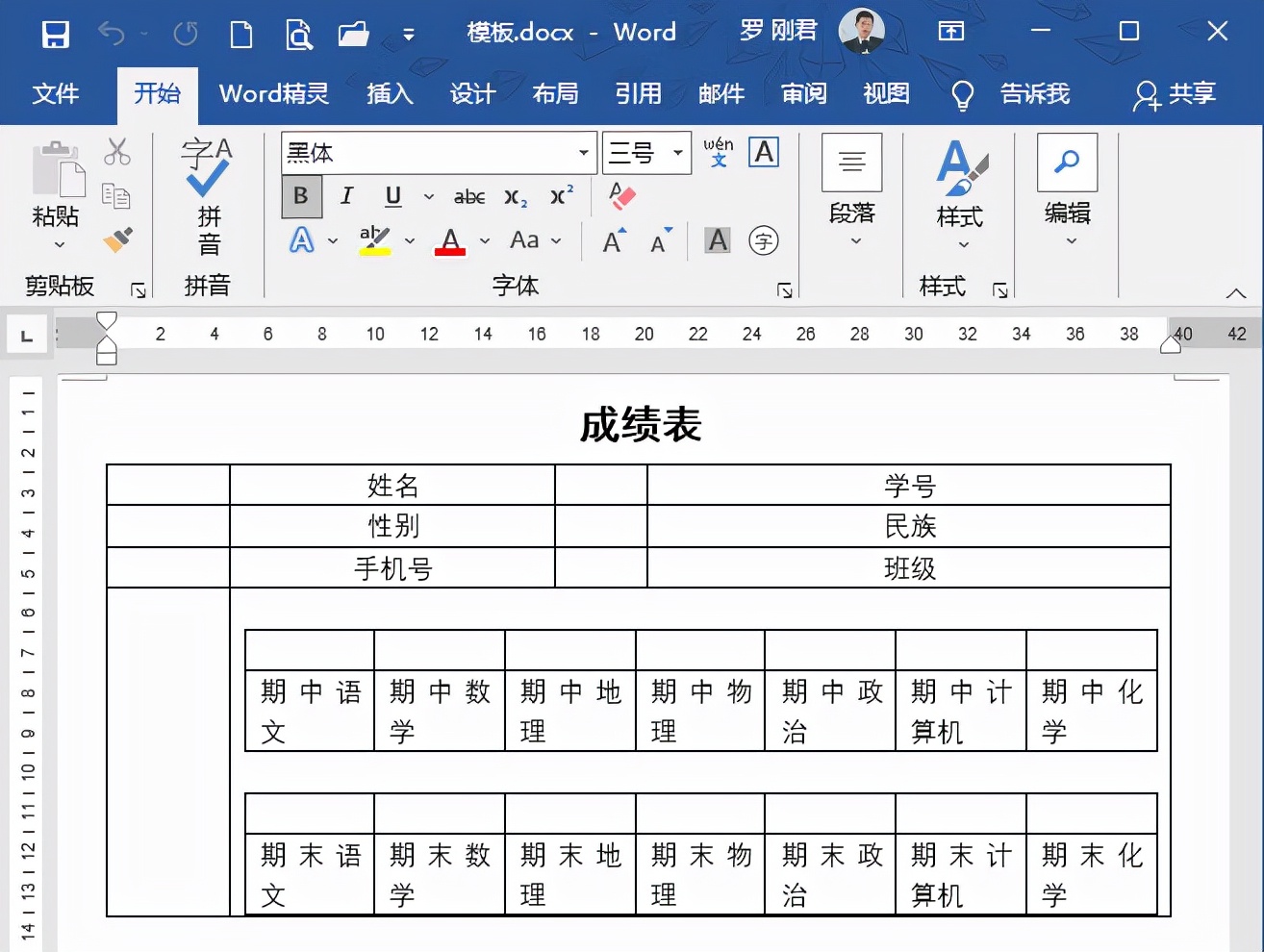Click the Paste clipboard icon
The height and width of the screenshot is (952, 1264).
click(58, 169)
